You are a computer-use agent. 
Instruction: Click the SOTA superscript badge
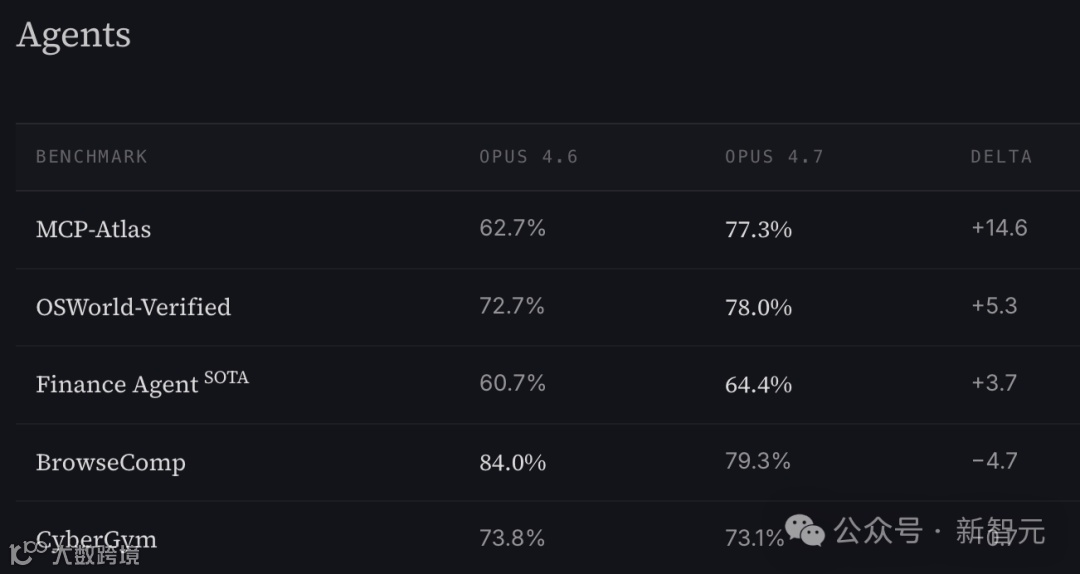[227, 378]
